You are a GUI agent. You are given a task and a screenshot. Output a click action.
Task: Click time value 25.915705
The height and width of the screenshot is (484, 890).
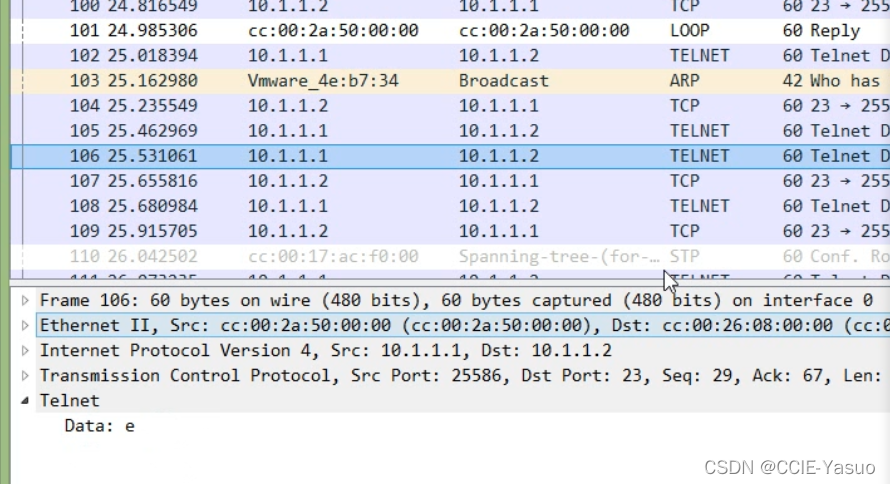[153, 231]
